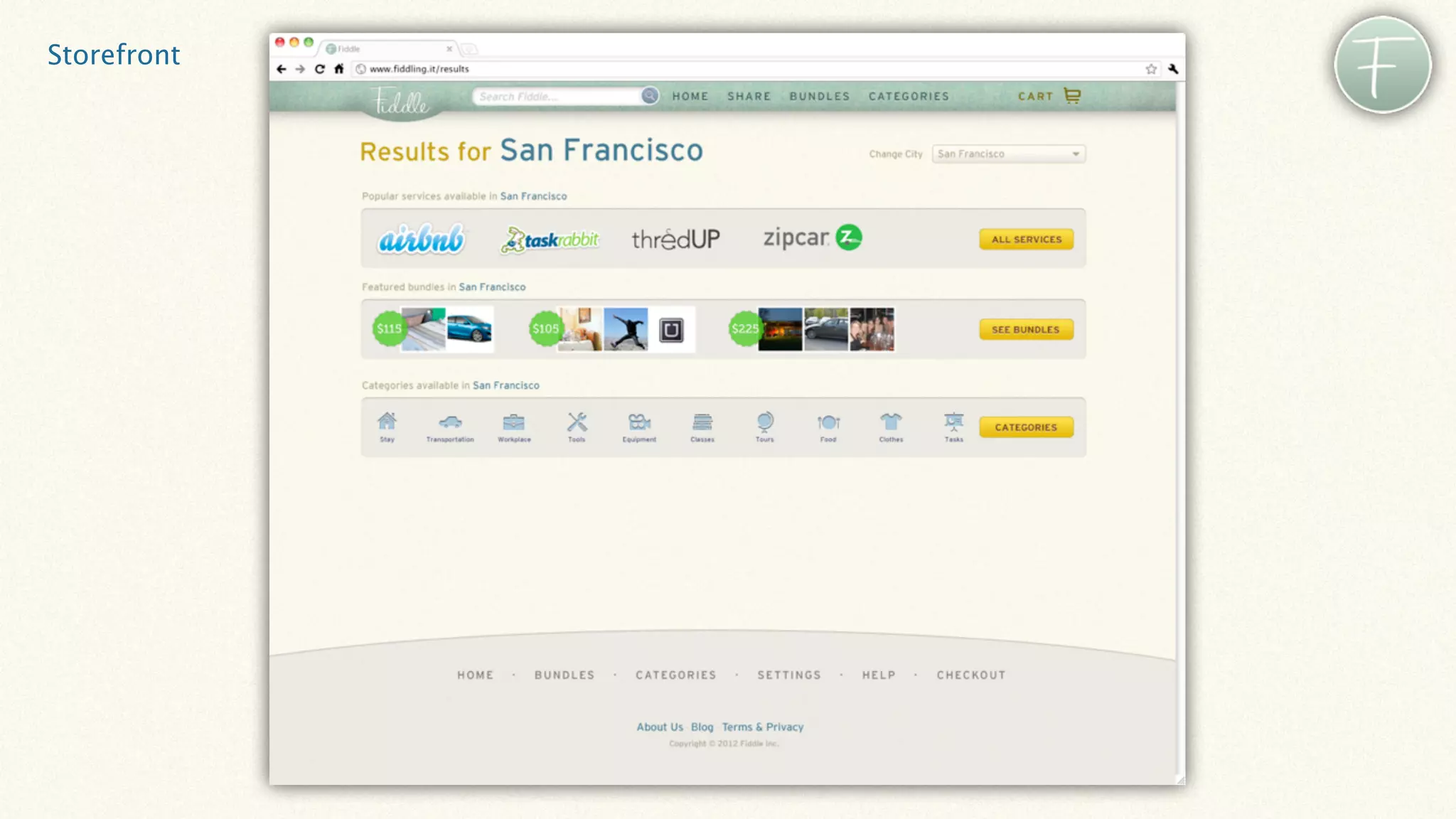Viewport: 1456px width, 819px height.
Task: Click the SEE BUNDLES button
Action: click(x=1025, y=329)
